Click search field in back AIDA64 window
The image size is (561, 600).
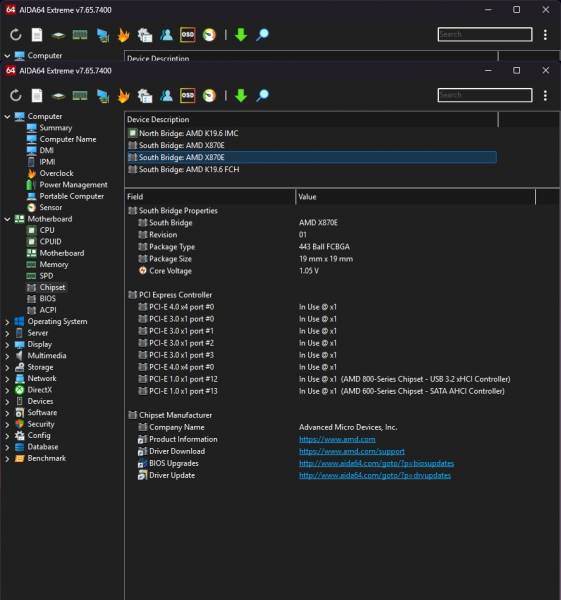point(485,34)
